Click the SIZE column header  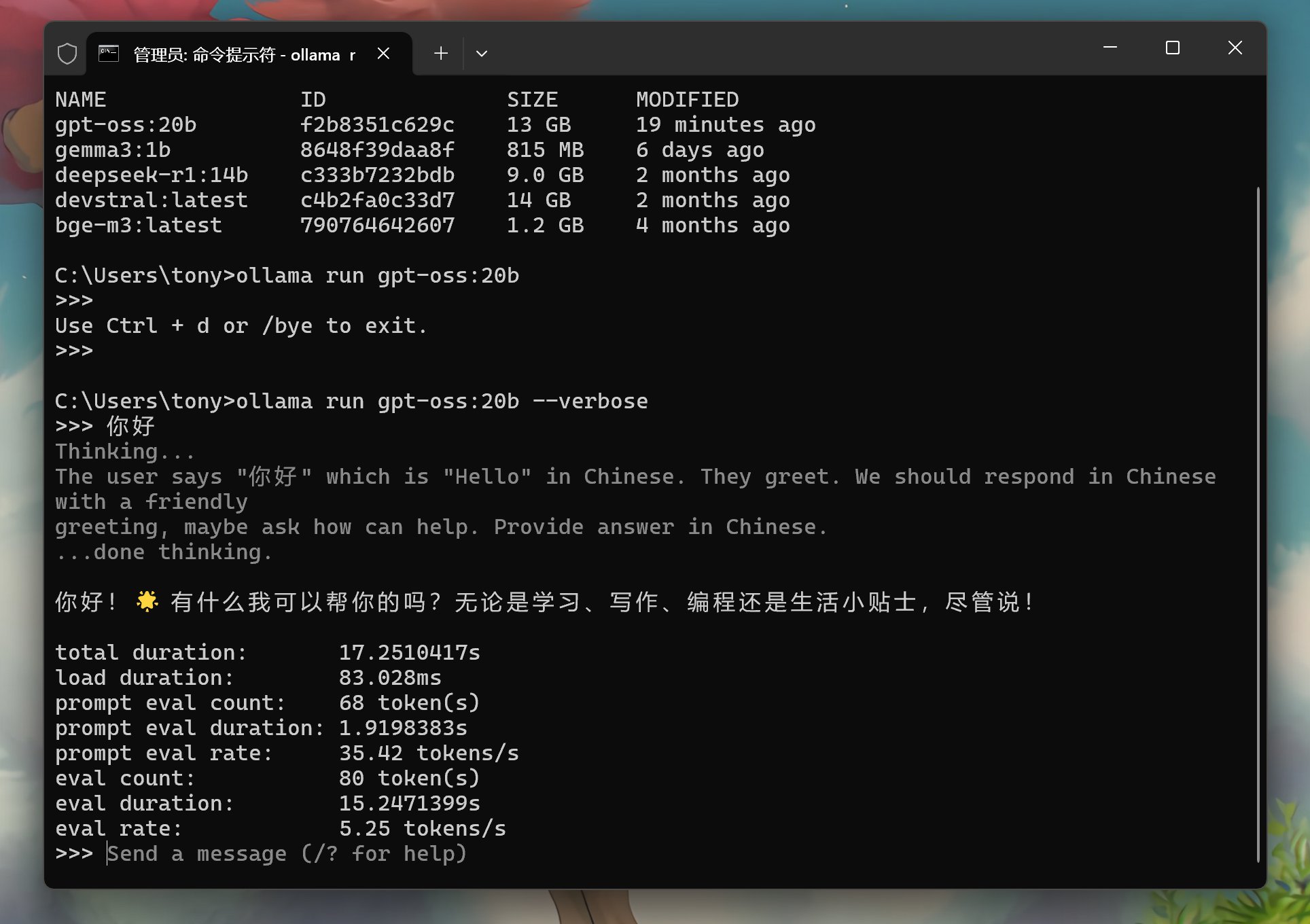pyautogui.click(x=532, y=100)
